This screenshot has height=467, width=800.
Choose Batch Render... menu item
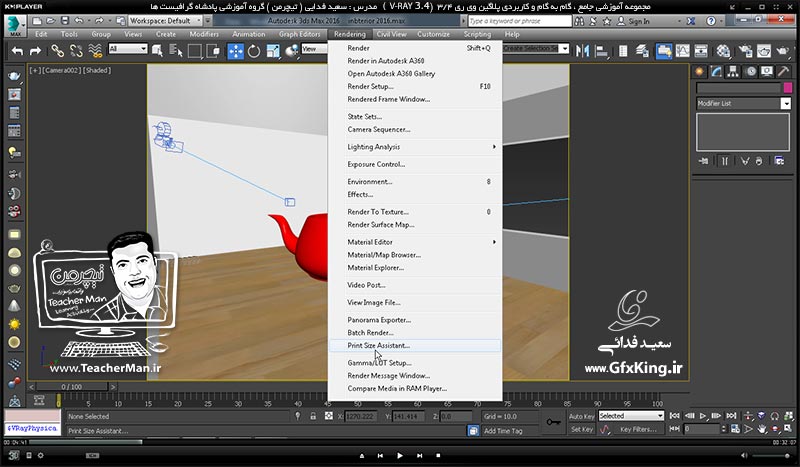[x=414, y=333]
